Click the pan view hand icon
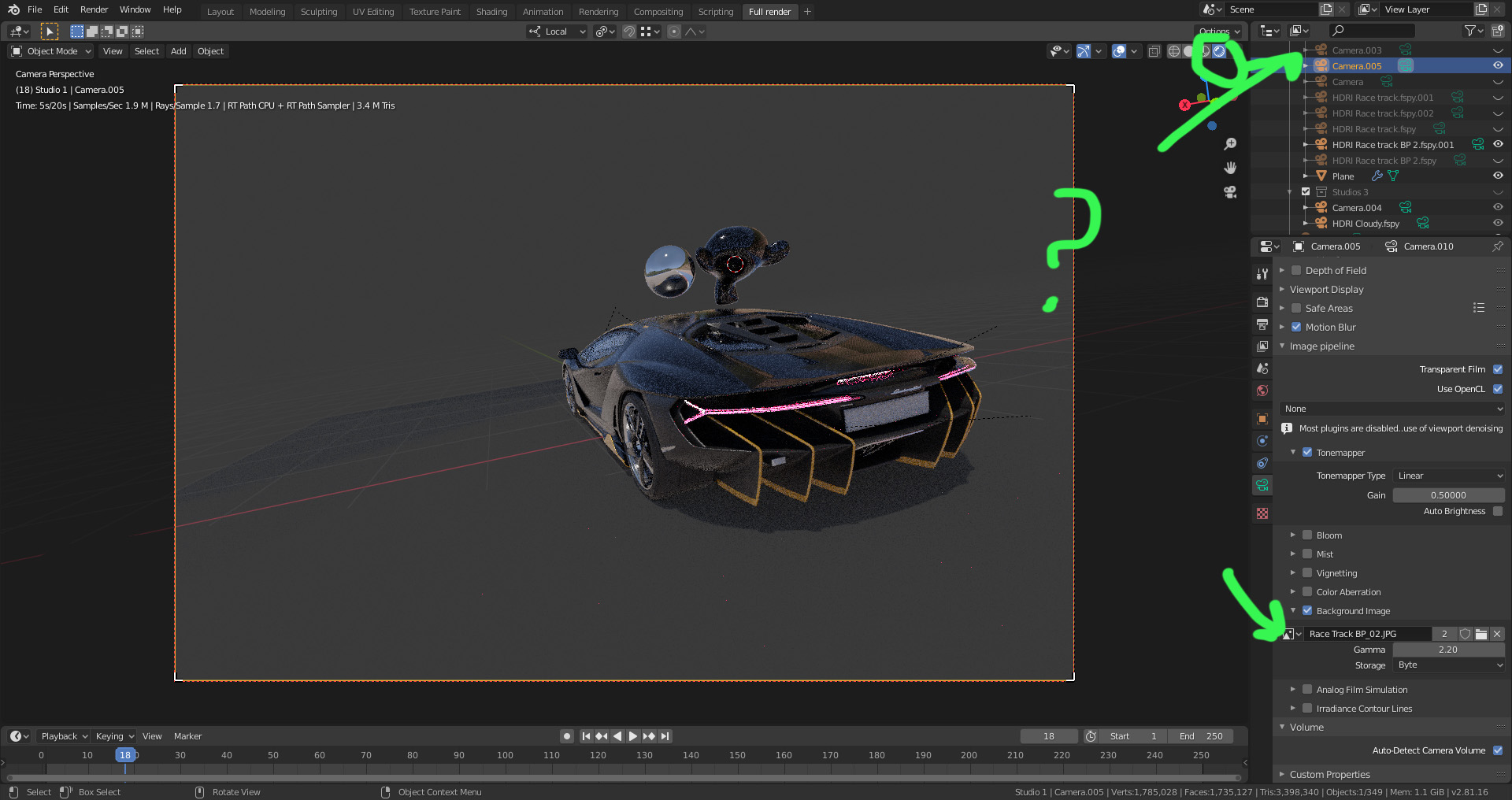 coord(1230,168)
